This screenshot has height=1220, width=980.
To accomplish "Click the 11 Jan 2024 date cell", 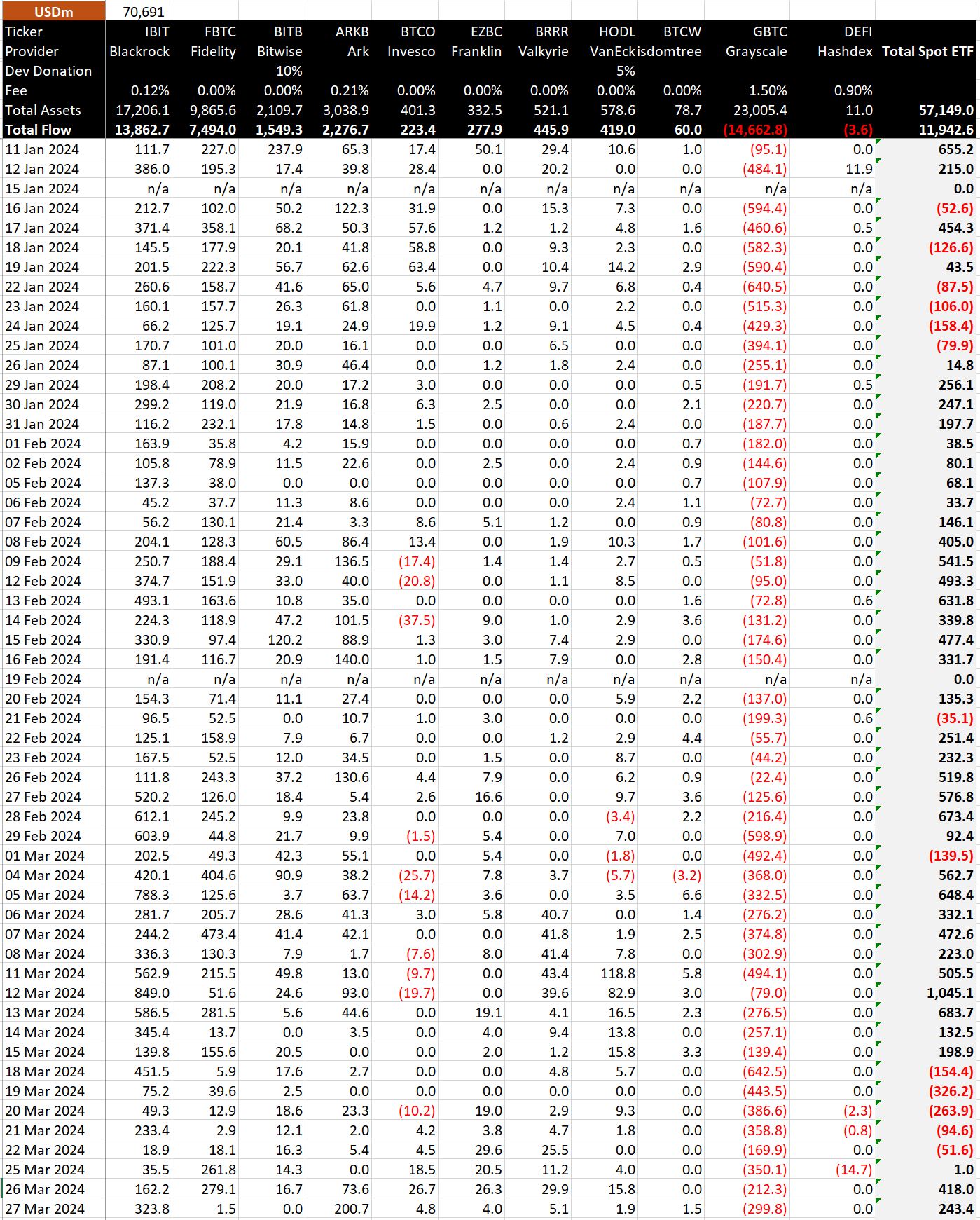I will tap(42, 149).
